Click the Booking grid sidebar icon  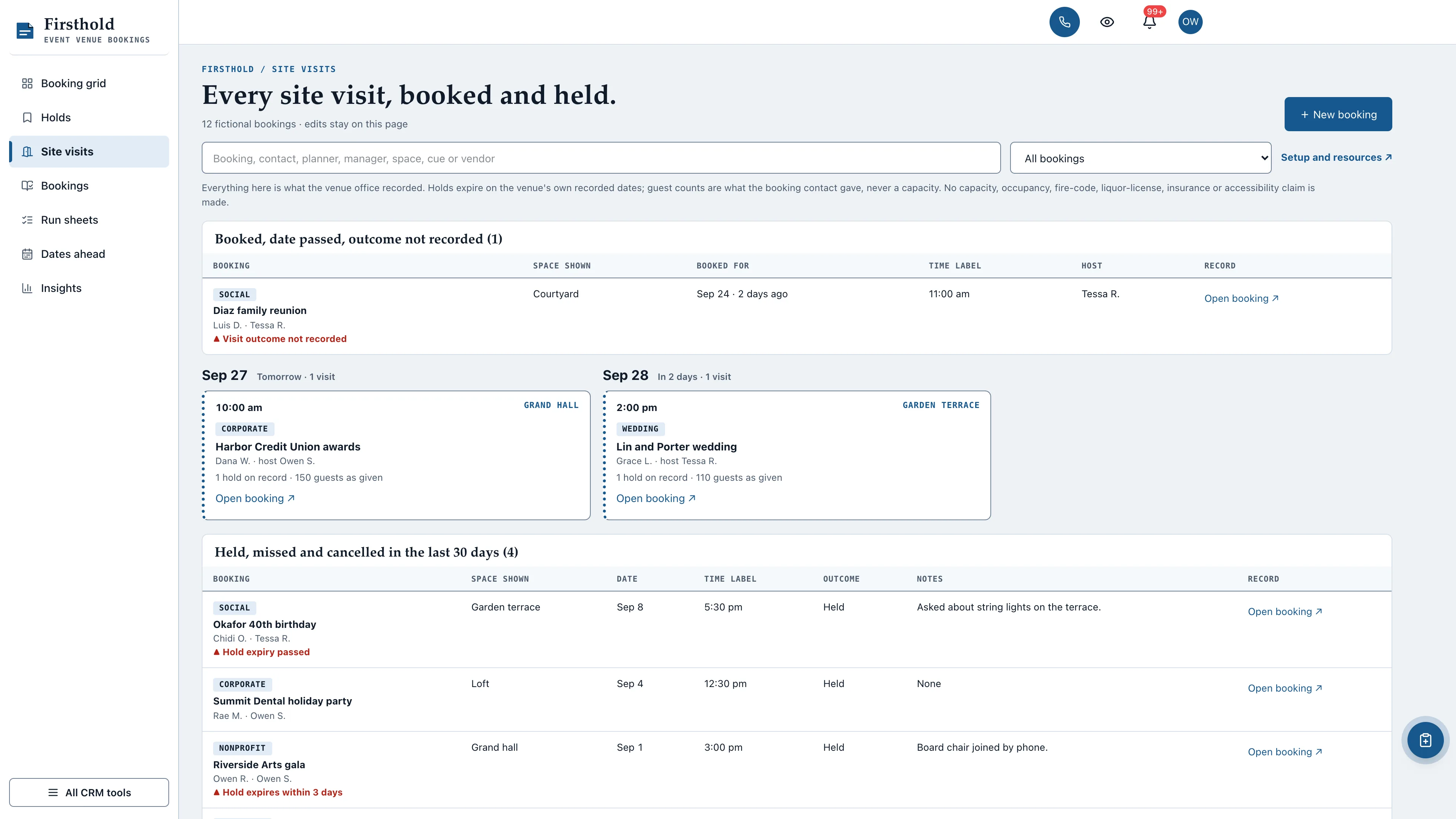coord(27,84)
